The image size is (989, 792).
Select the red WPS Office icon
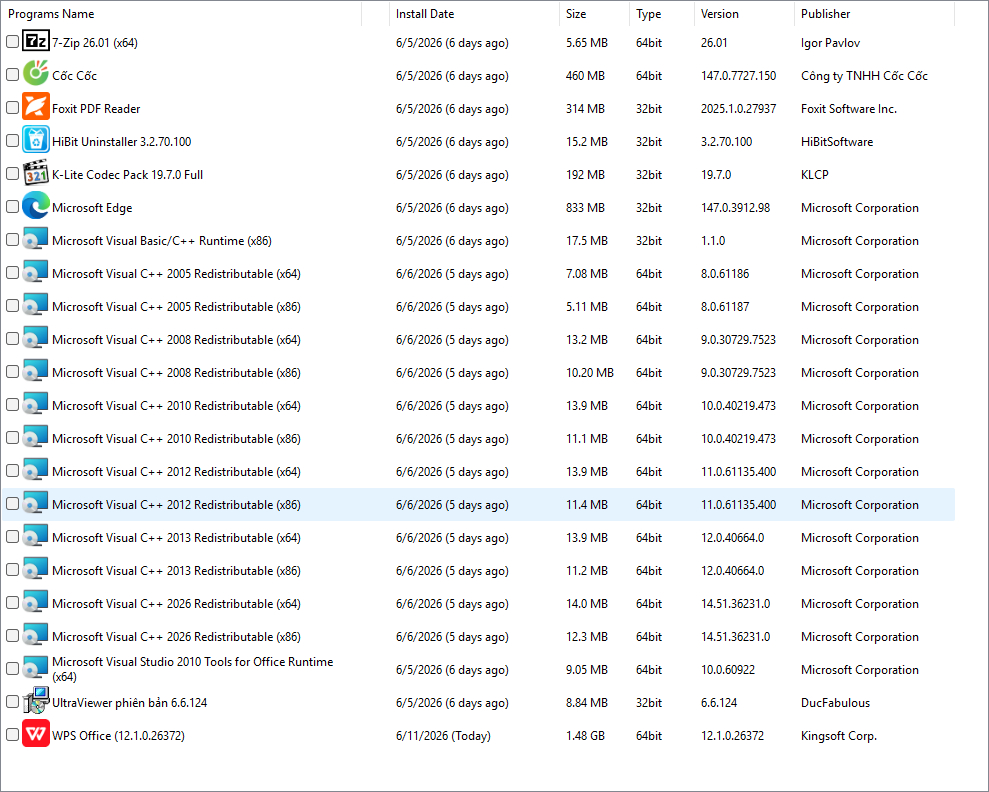[36, 734]
